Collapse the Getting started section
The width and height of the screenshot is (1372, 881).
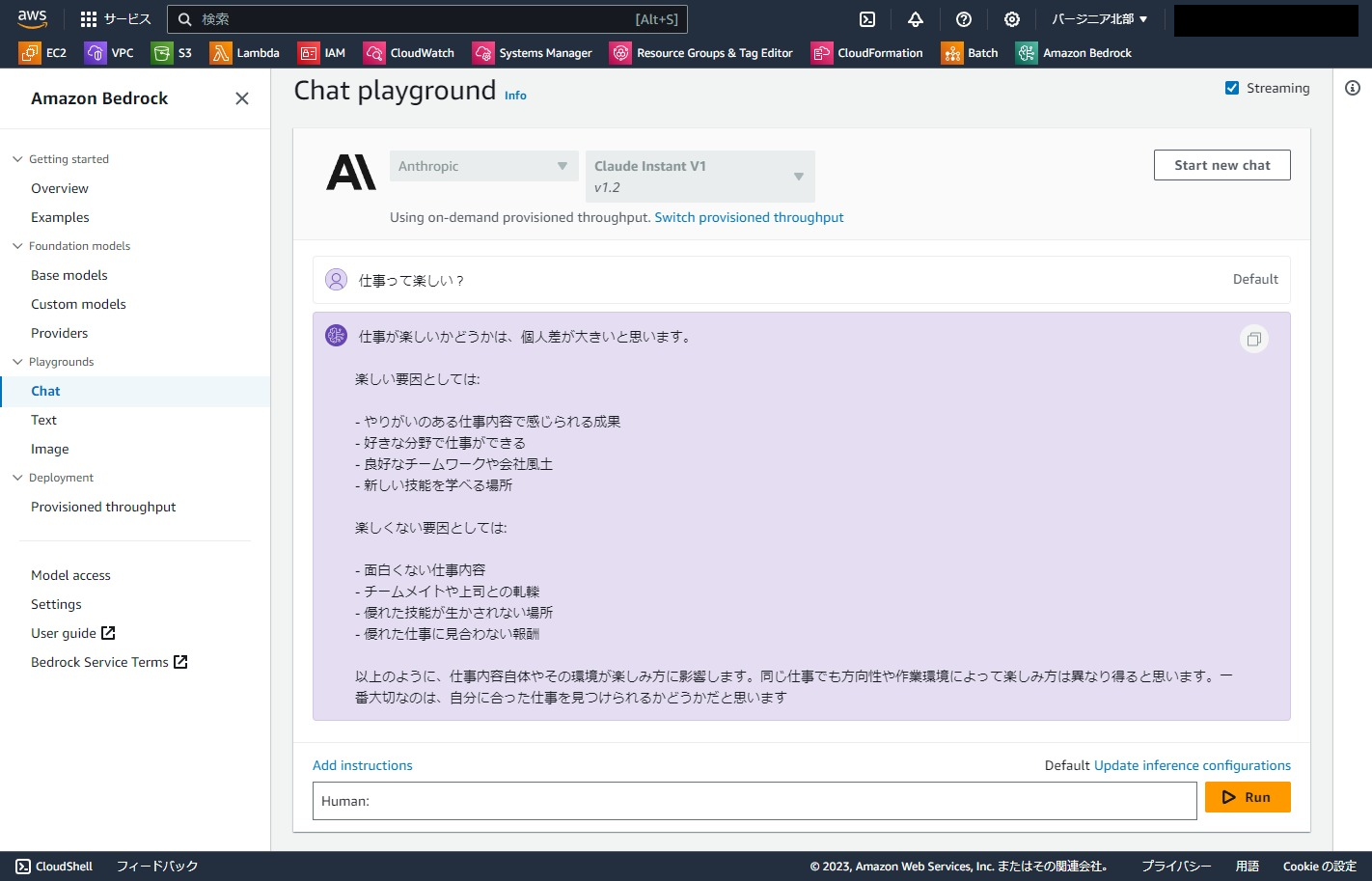coord(17,159)
